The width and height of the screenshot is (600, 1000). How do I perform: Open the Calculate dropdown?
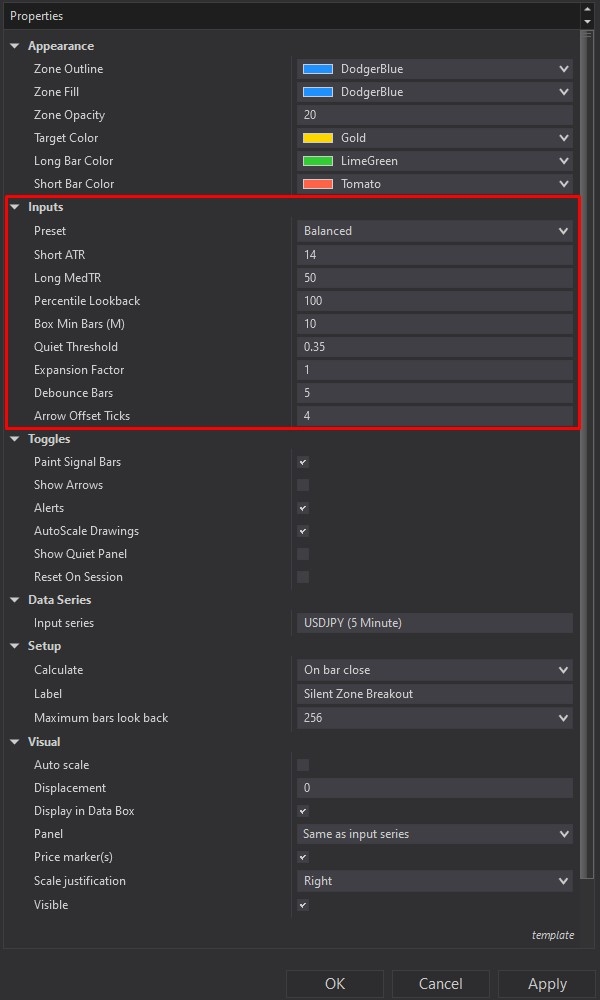pyautogui.click(x=434, y=670)
